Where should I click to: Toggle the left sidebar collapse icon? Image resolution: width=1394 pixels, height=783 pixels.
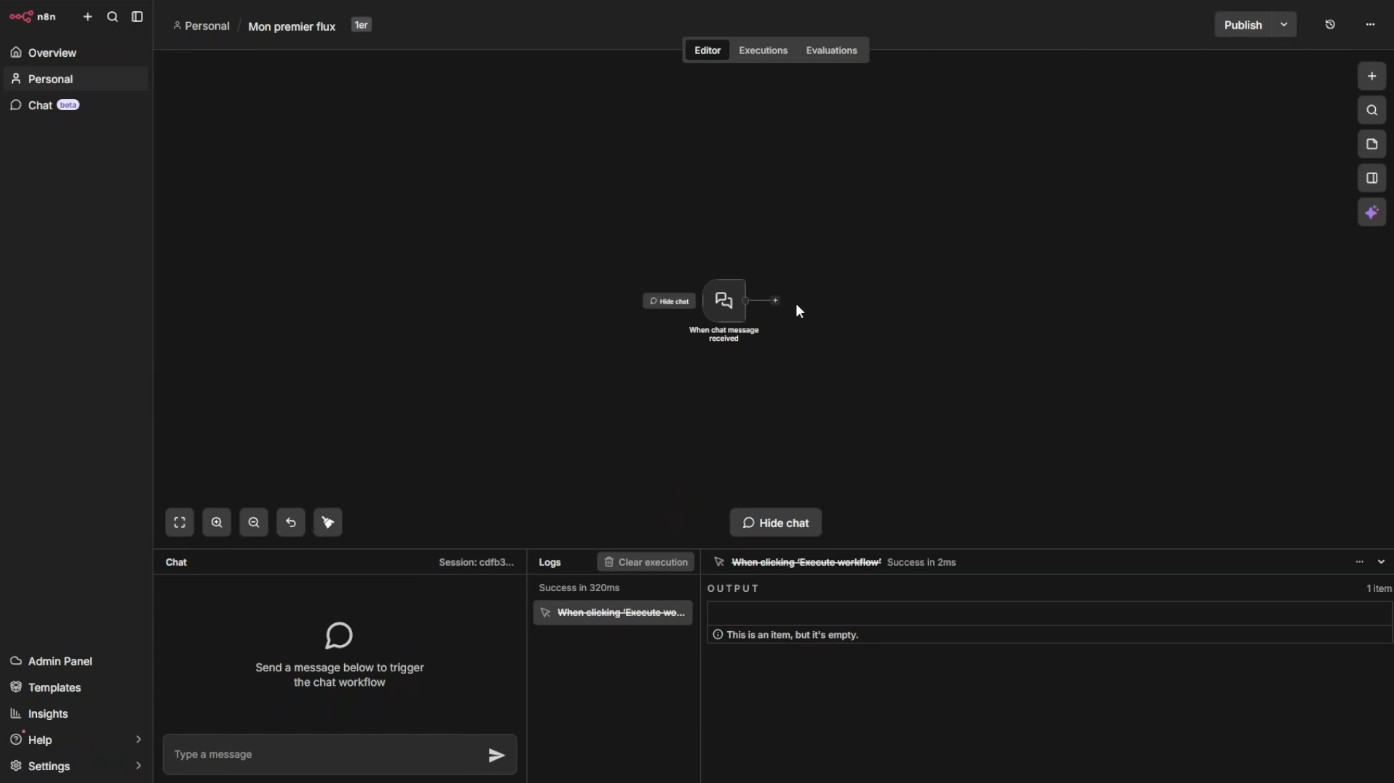[137, 17]
